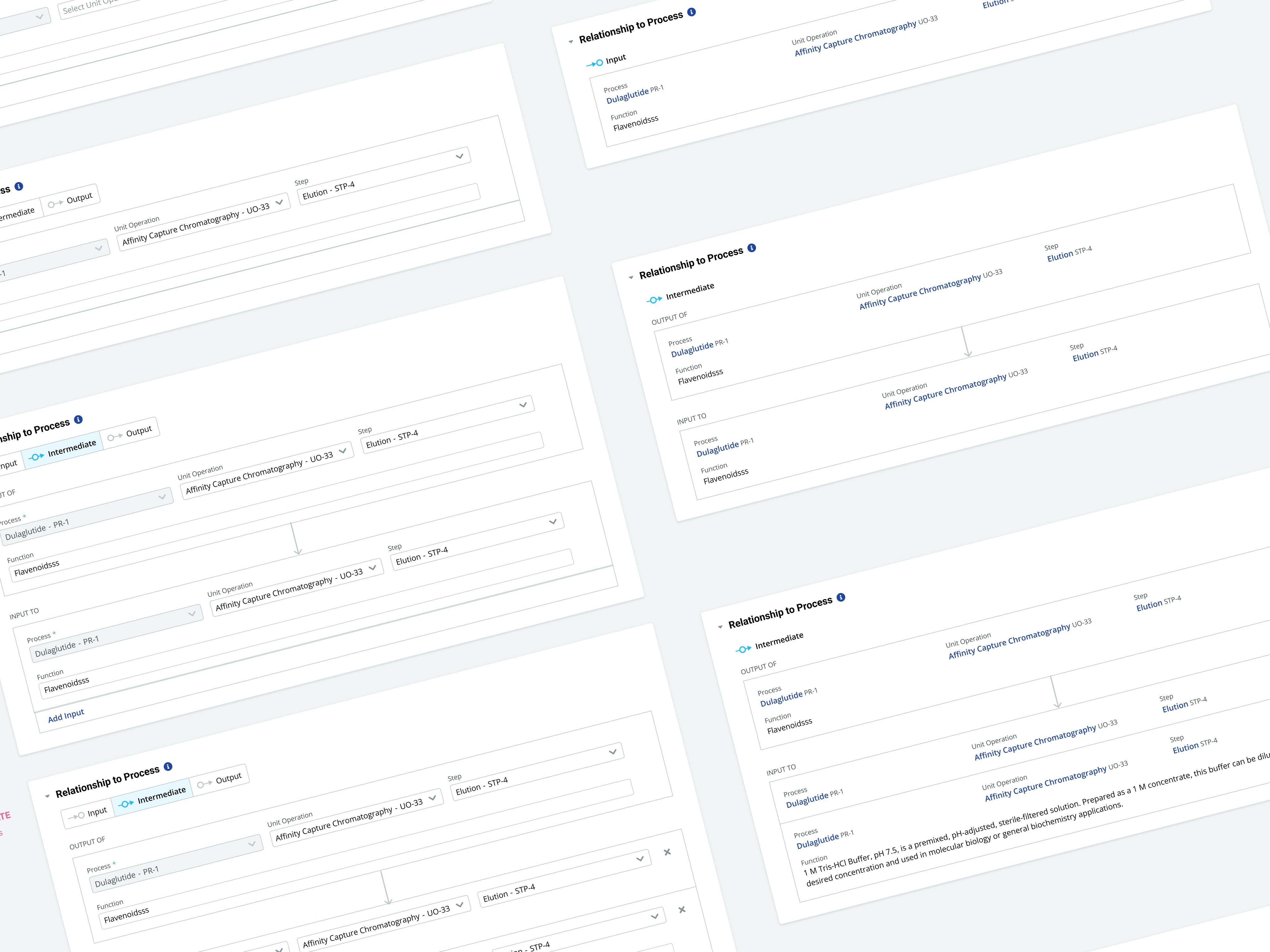1270x952 pixels.
Task: Select highlighted Intermediate tab in the Add Input card
Action: [63, 451]
